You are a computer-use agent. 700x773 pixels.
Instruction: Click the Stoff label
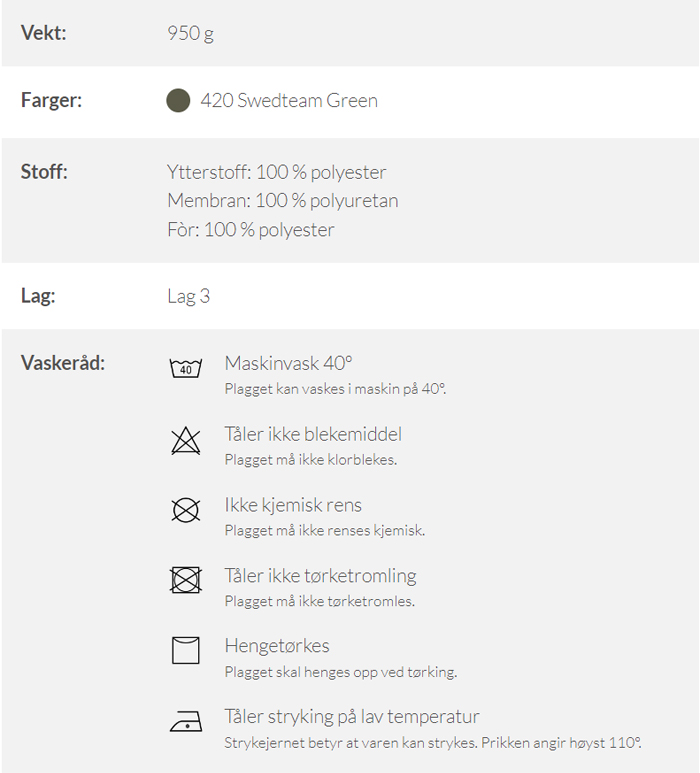click(x=44, y=172)
